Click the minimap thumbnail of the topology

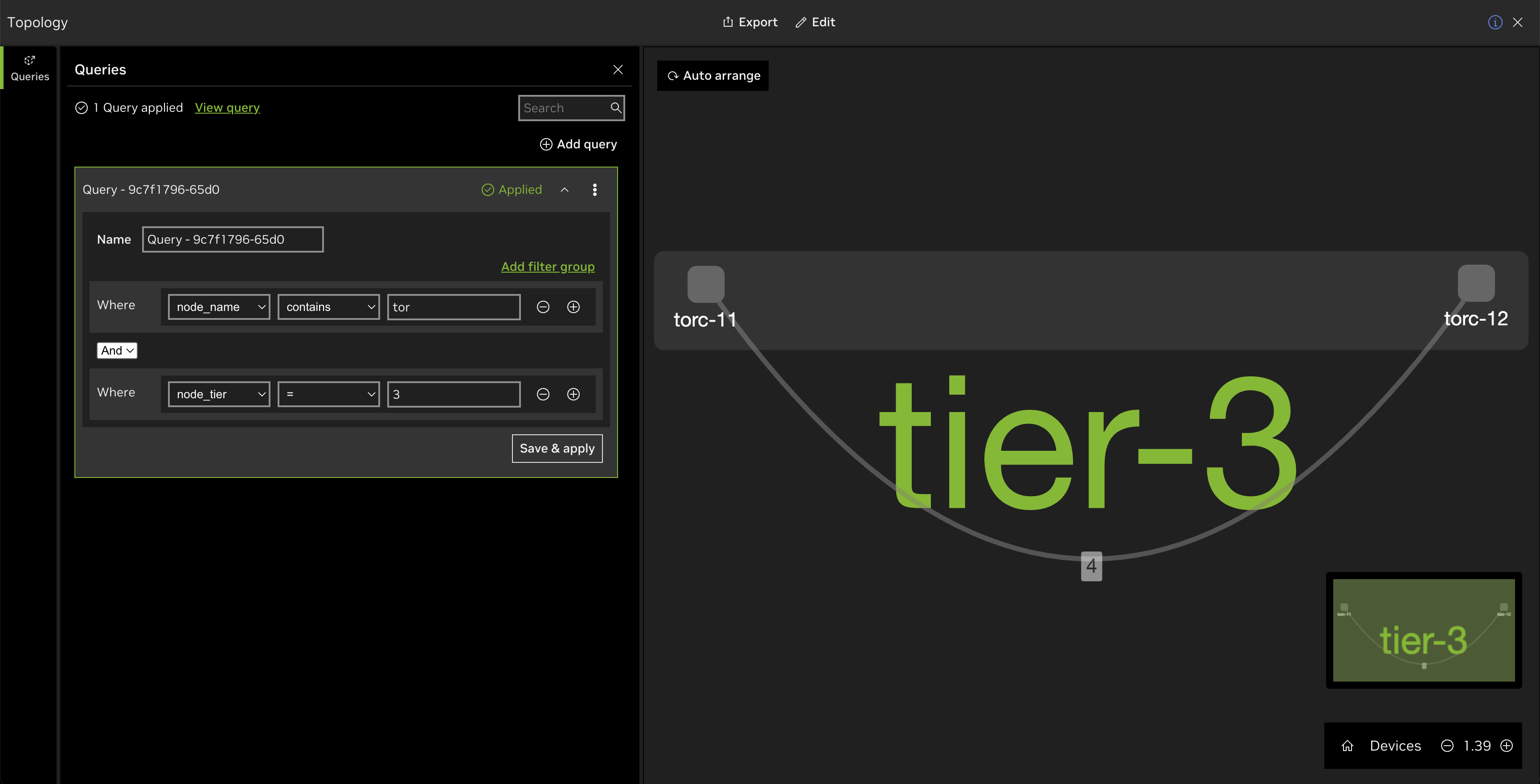click(x=1423, y=630)
